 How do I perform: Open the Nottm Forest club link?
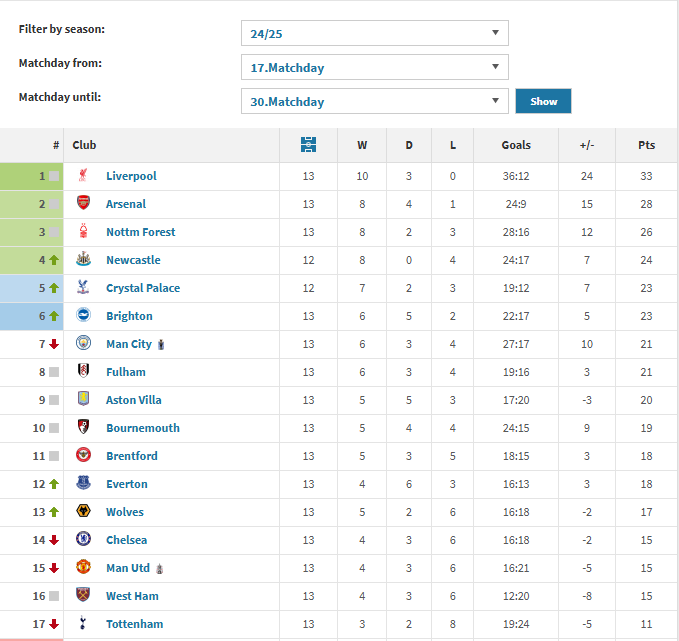tap(141, 232)
